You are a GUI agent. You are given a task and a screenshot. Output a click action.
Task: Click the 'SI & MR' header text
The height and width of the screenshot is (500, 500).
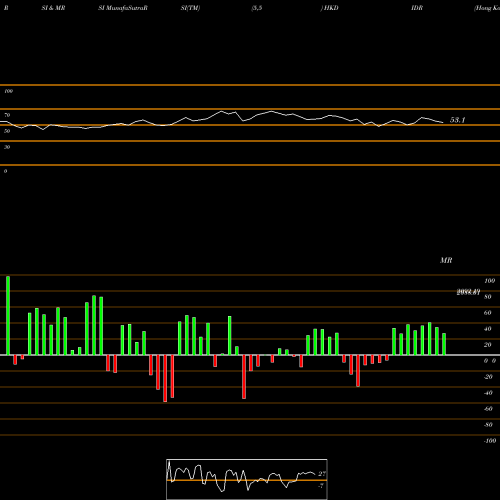(x=53, y=8)
